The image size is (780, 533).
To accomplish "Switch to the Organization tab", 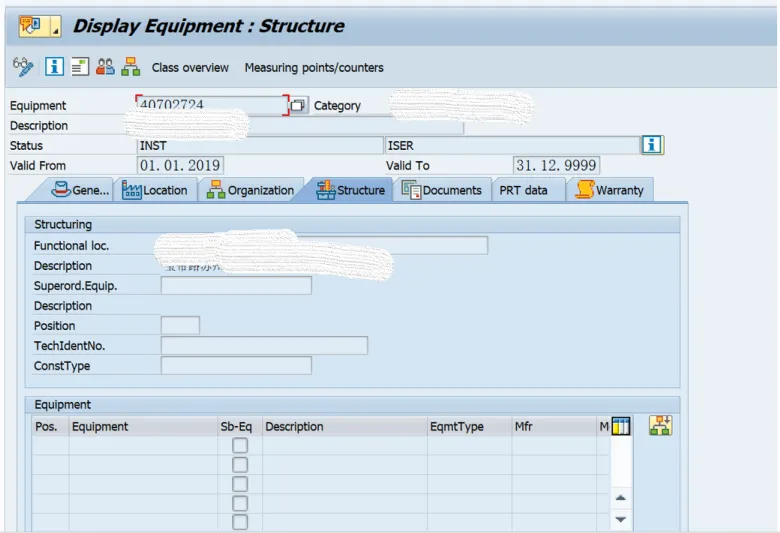I will [250, 190].
